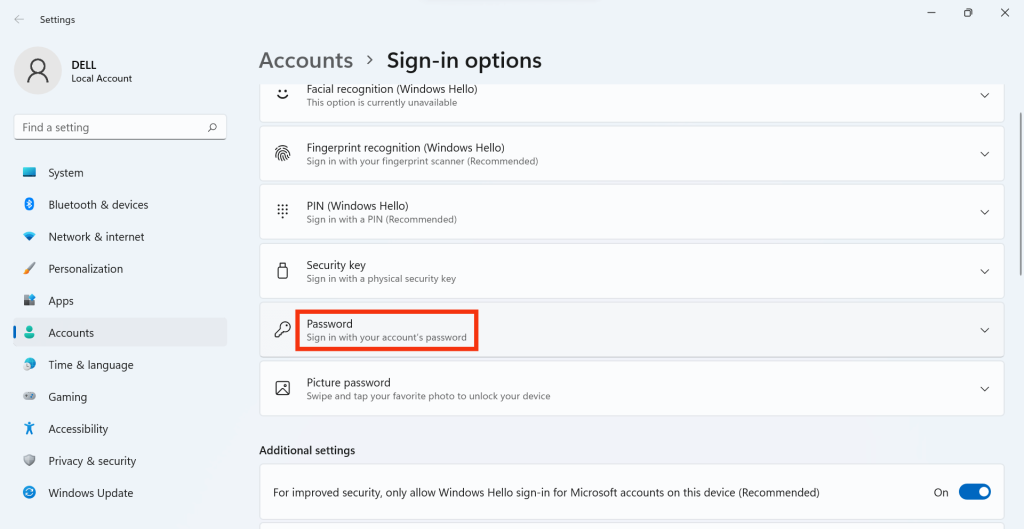Expand the Password option chevron
The image size is (1024, 529).
point(984,330)
